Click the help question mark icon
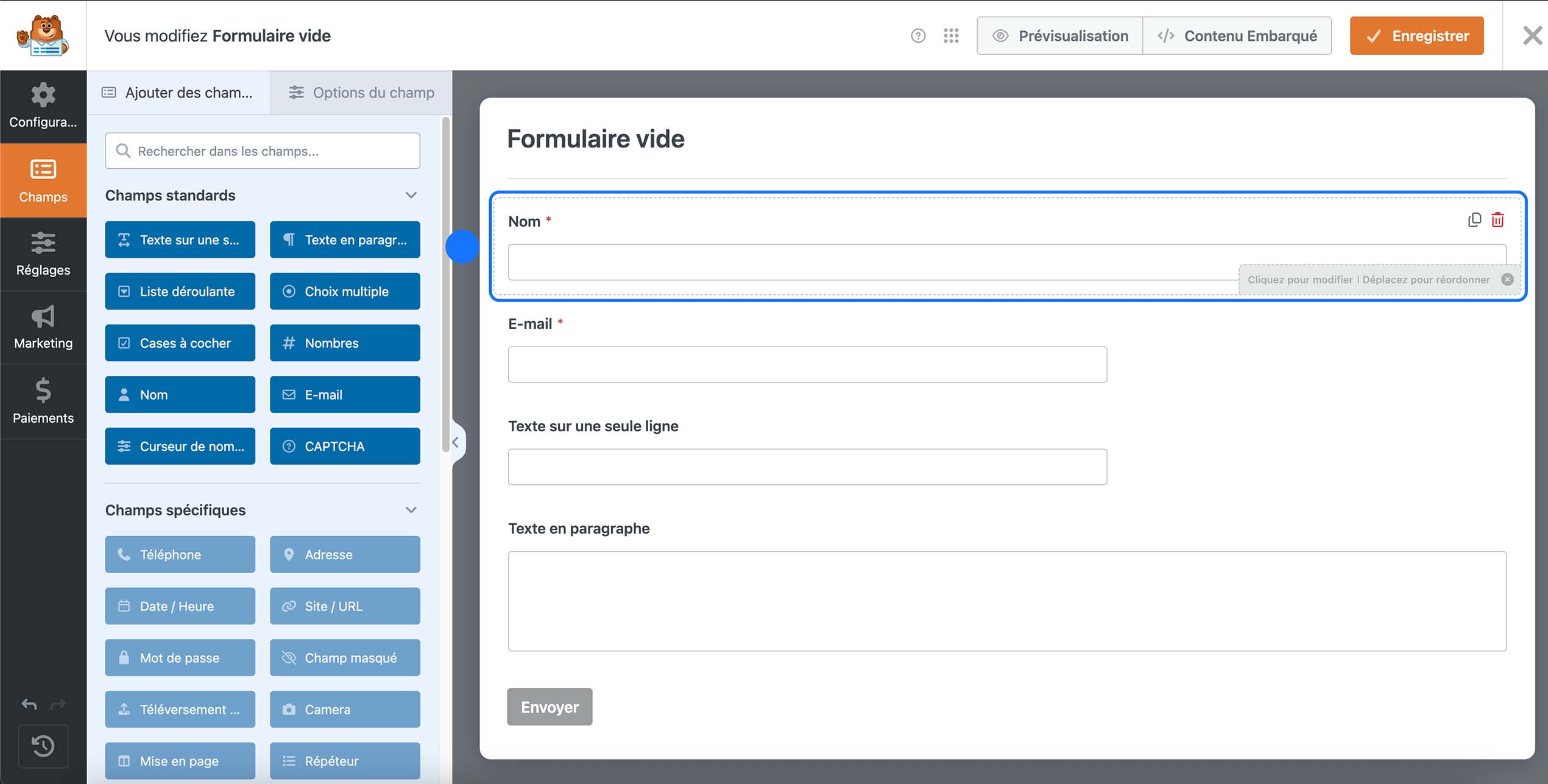 click(x=918, y=35)
